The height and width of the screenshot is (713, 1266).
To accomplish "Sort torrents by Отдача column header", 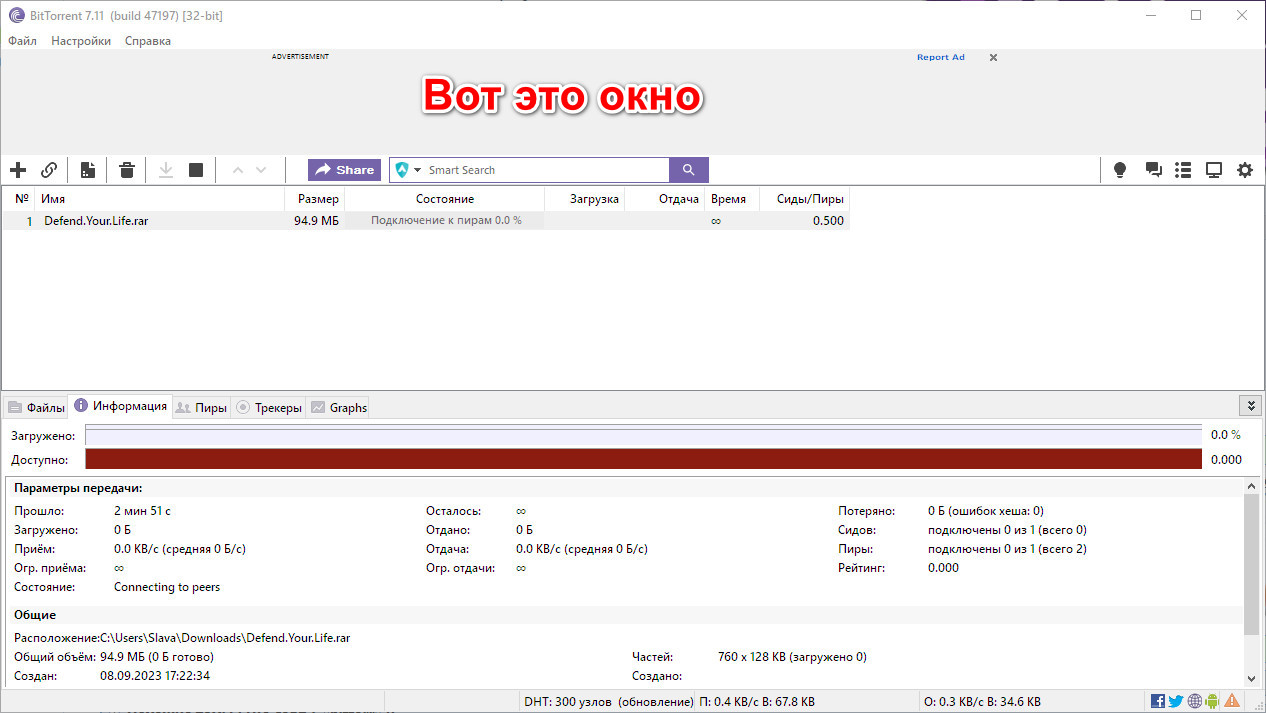I will [665, 199].
